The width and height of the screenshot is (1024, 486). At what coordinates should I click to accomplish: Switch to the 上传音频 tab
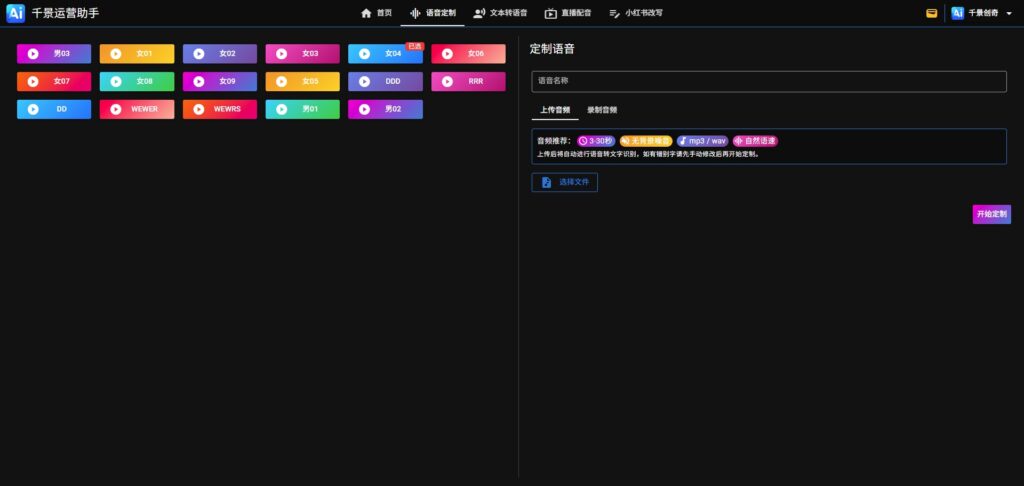(555, 110)
